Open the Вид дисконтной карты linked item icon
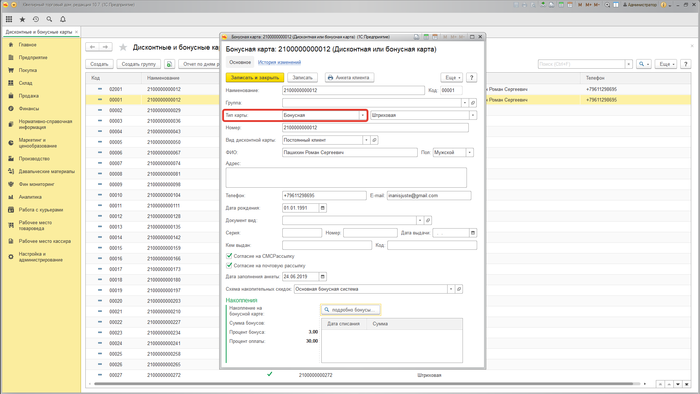 tap(375, 140)
